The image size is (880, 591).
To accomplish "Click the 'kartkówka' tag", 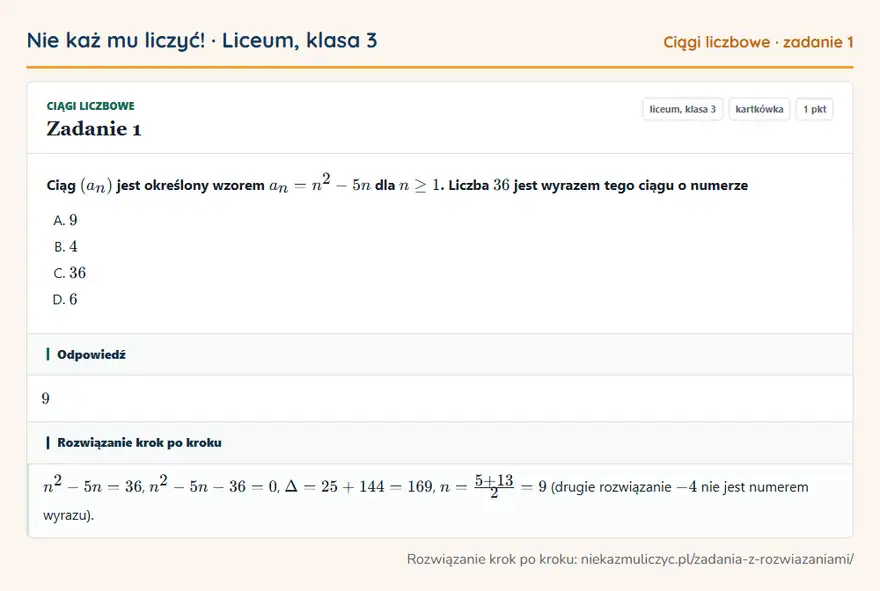I will coord(759,109).
